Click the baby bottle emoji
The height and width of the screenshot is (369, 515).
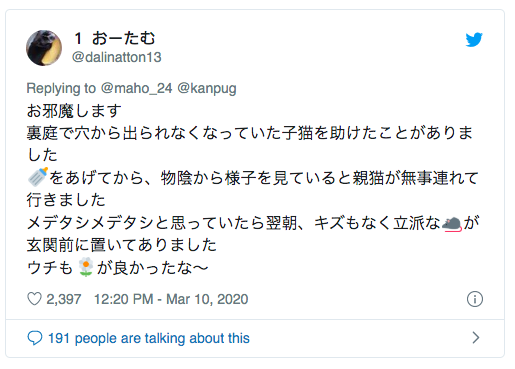37,177
